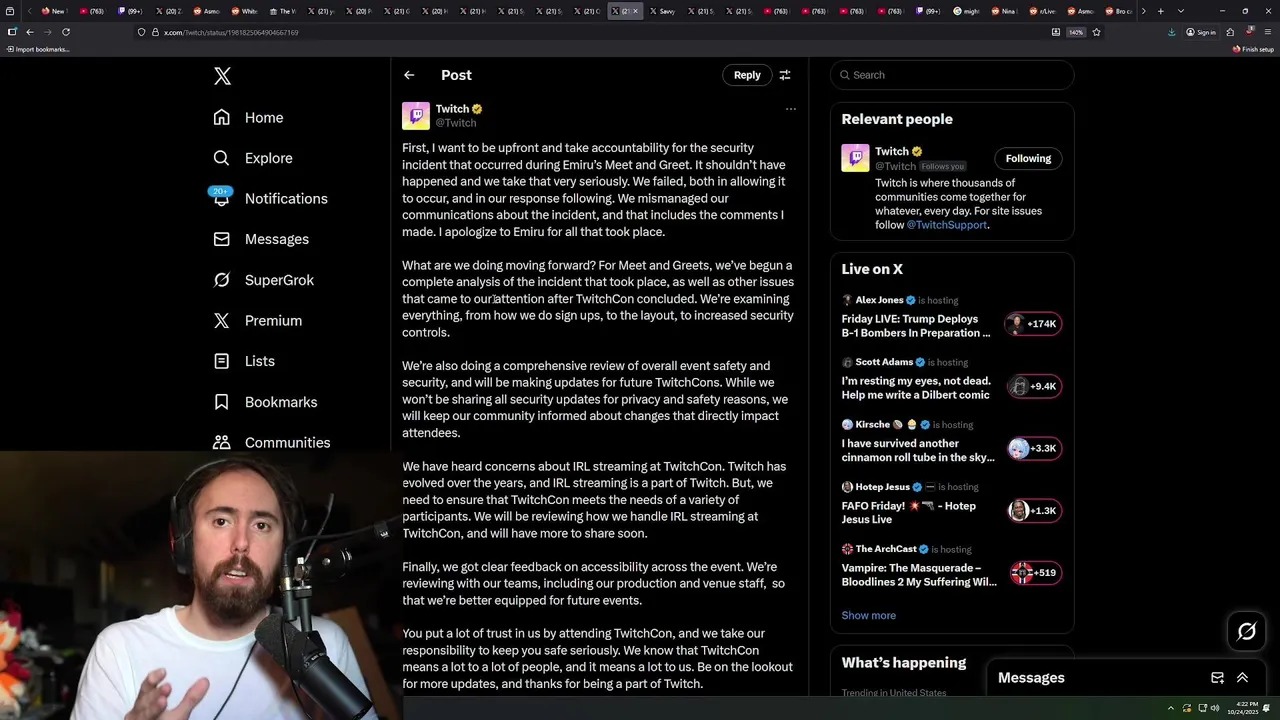Go back using the Post back arrow
Viewport: 1280px width, 720px height.
(409, 75)
